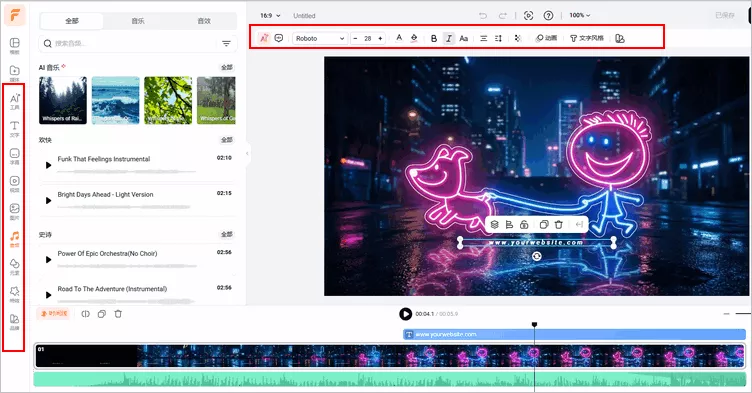Increase the font size with plus
The height and width of the screenshot is (393, 752).
click(x=380, y=38)
